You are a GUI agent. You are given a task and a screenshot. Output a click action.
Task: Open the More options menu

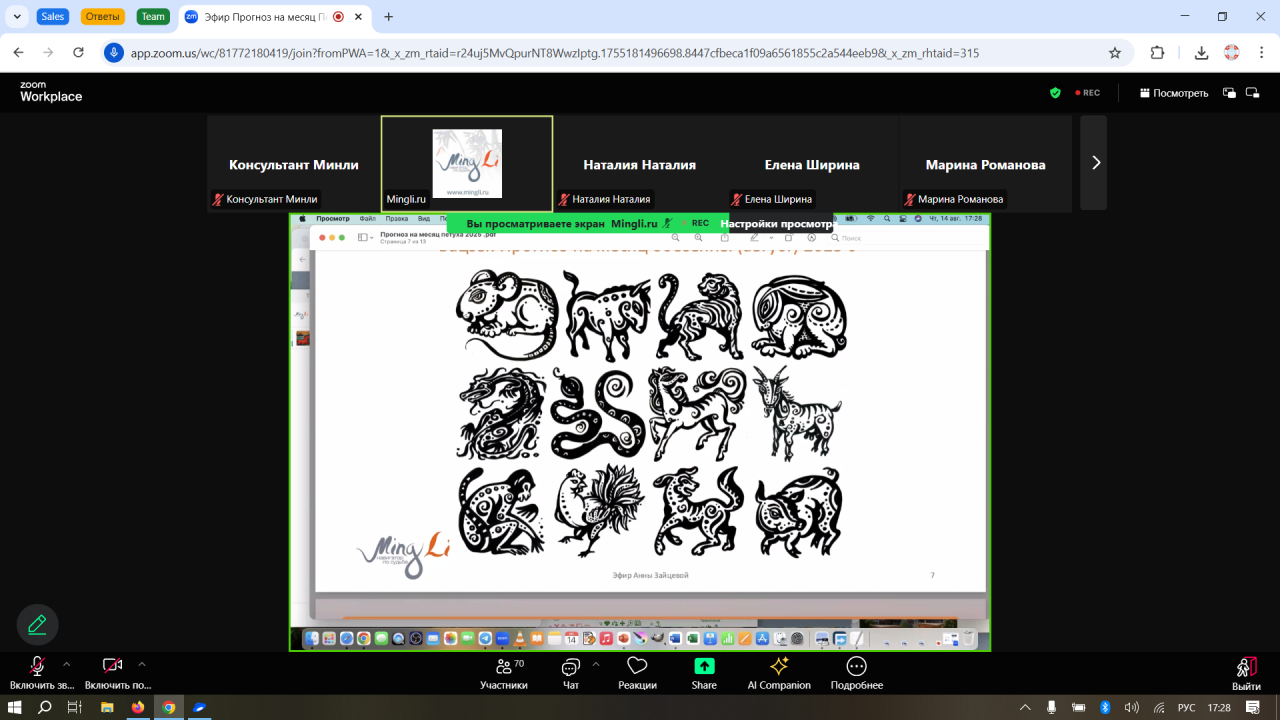click(856, 672)
